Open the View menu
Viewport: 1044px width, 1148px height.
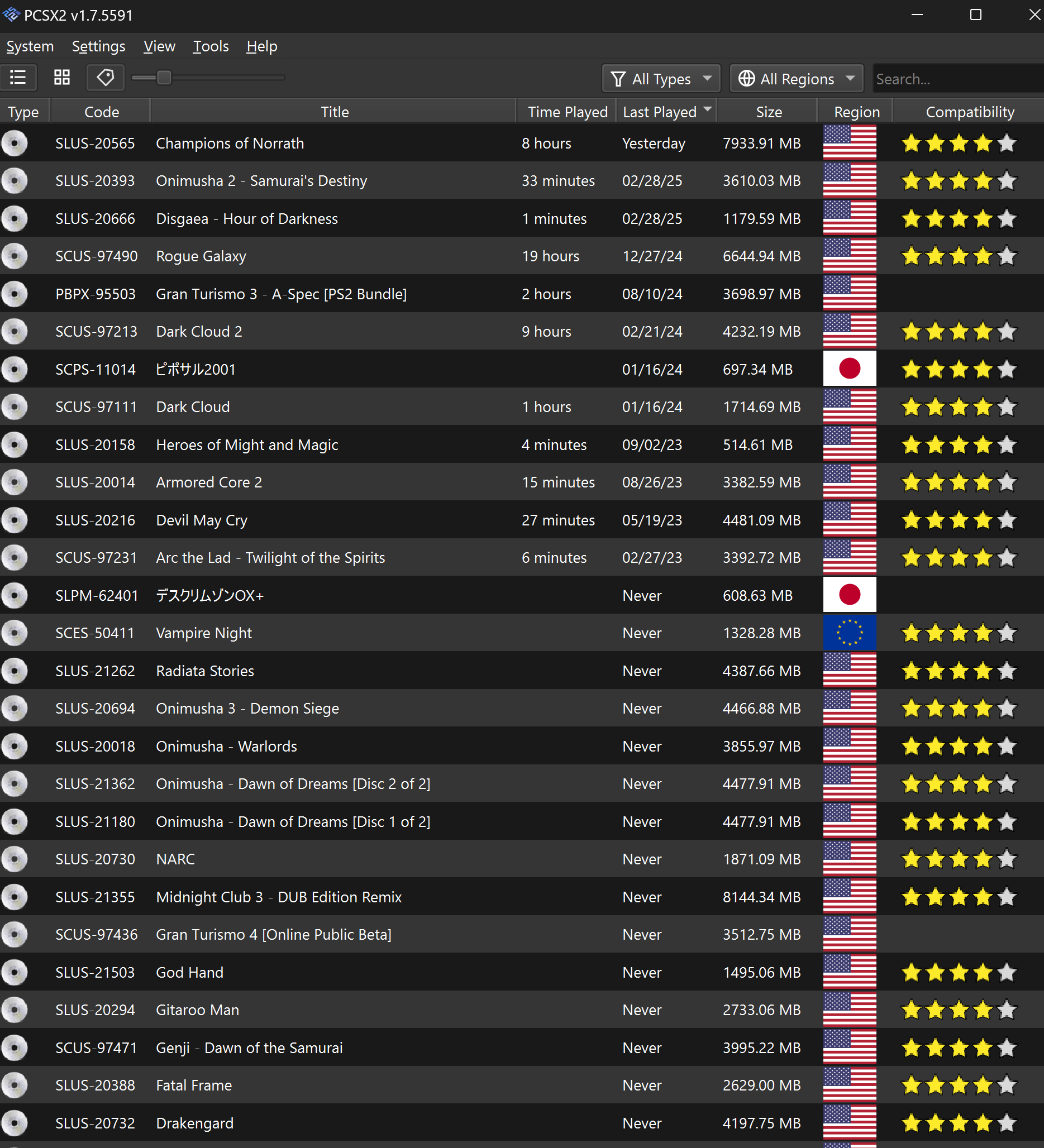click(159, 46)
